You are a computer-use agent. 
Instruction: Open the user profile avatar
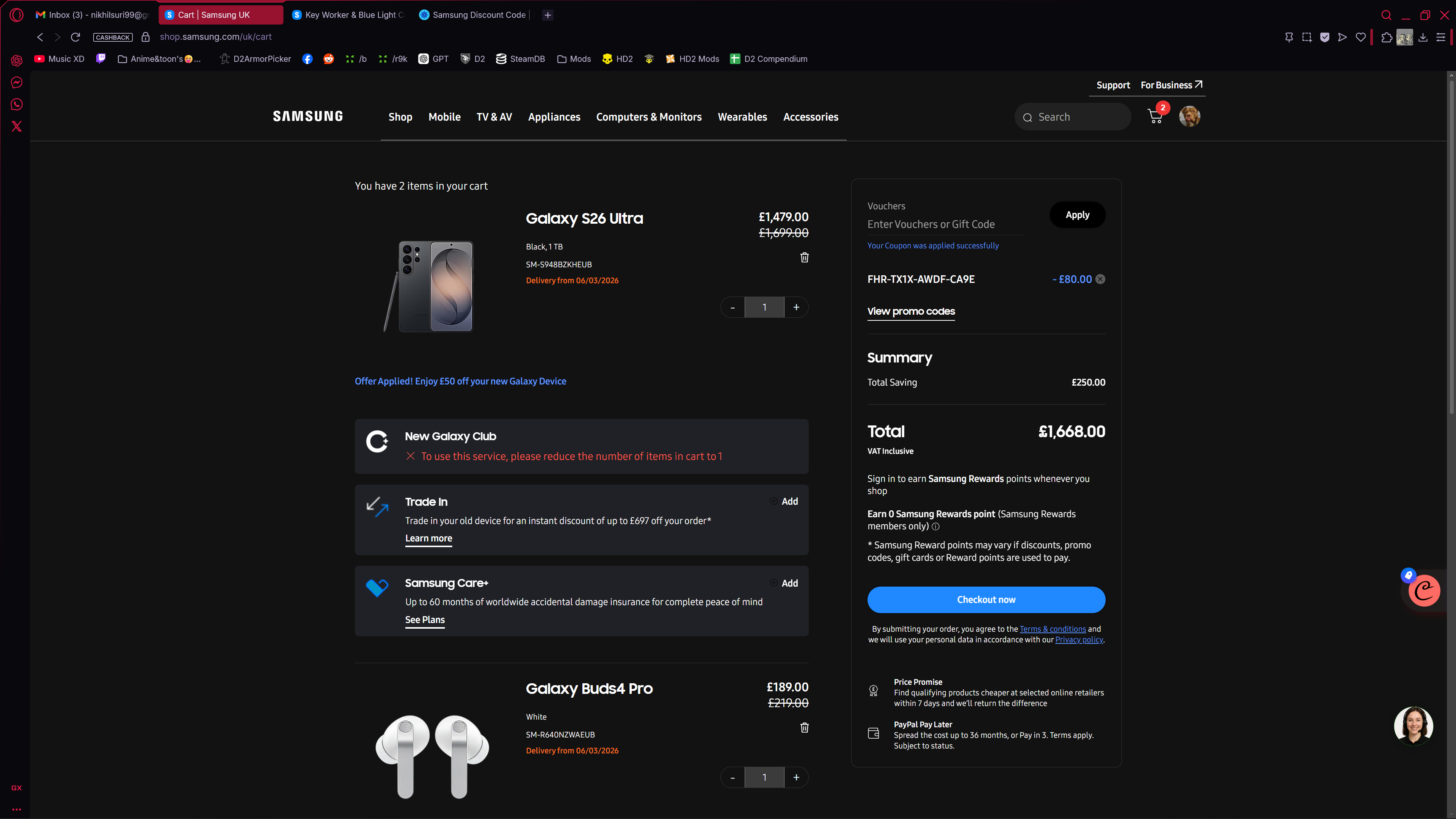click(x=1189, y=116)
